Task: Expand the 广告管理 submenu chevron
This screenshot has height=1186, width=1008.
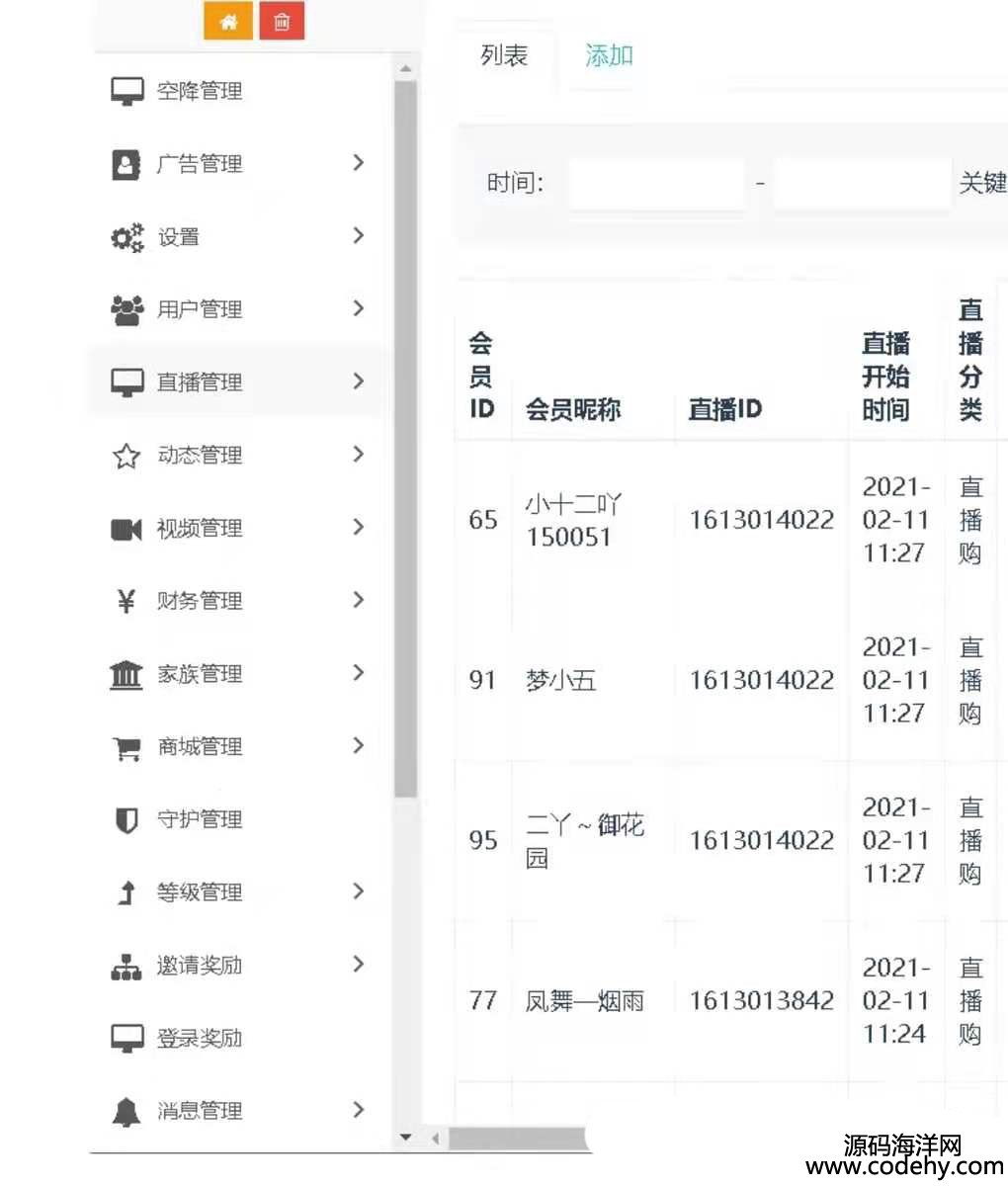Action: coord(358,163)
